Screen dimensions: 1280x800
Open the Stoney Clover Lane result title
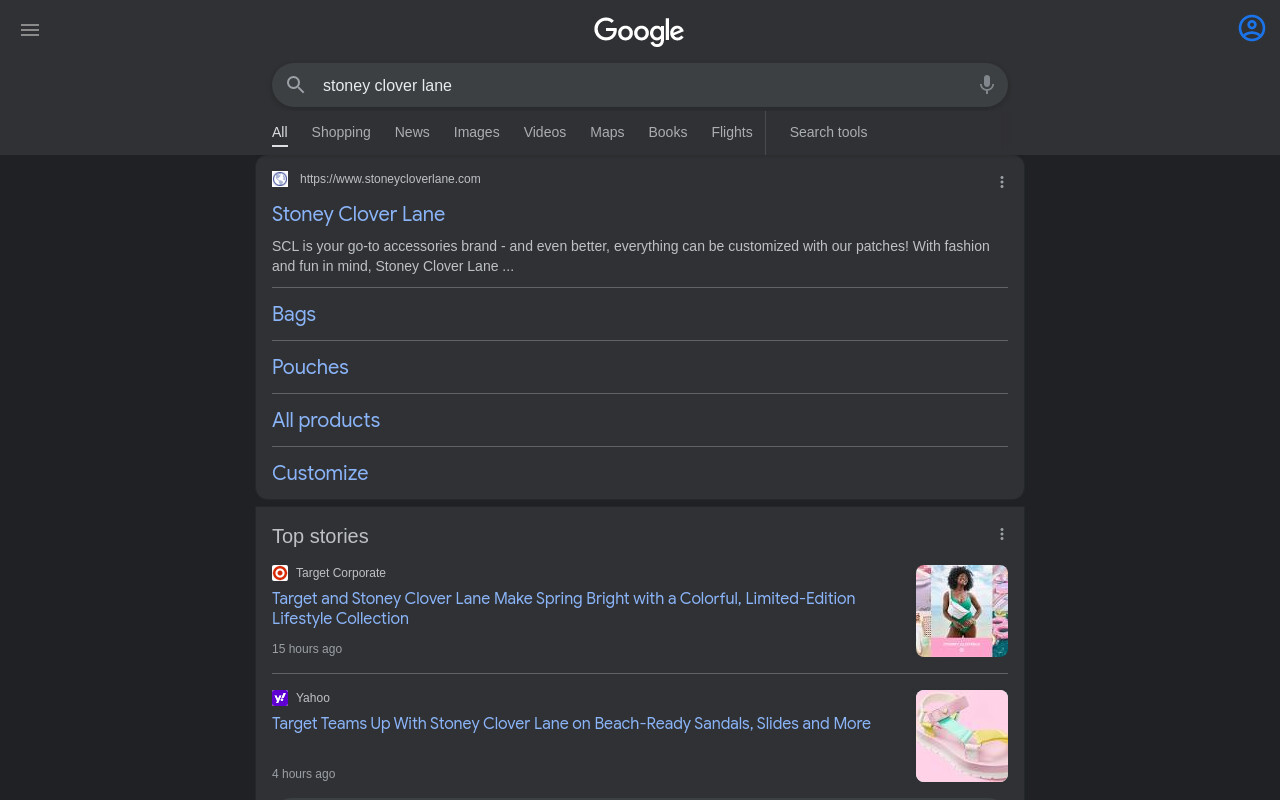(x=358, y=214)
